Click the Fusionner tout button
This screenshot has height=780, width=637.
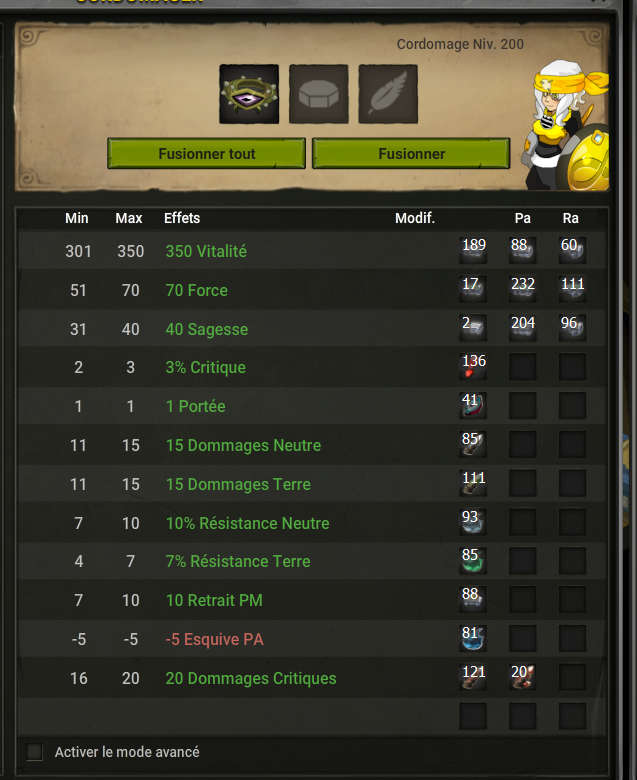[x=206, y=154]
